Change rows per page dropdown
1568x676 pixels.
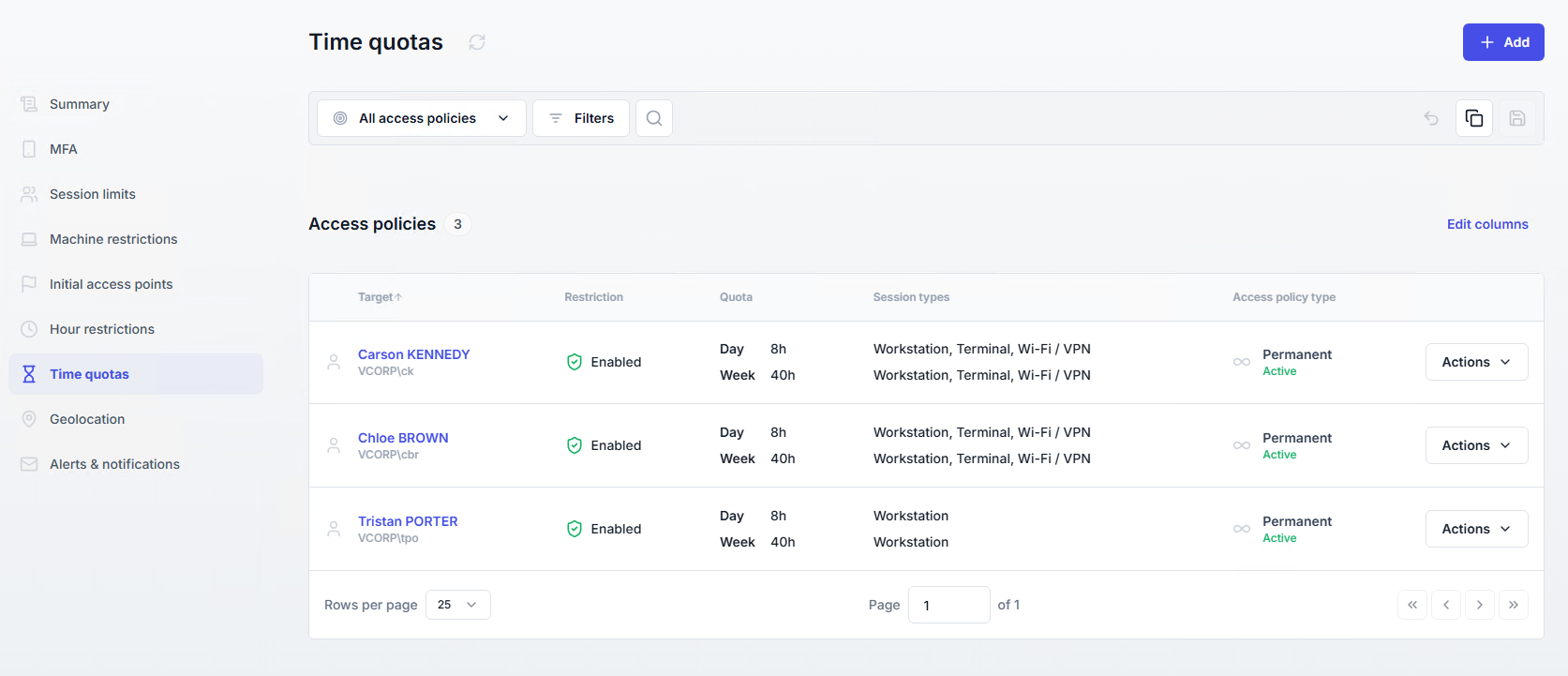pyautogui.click(x=457, y=605)
